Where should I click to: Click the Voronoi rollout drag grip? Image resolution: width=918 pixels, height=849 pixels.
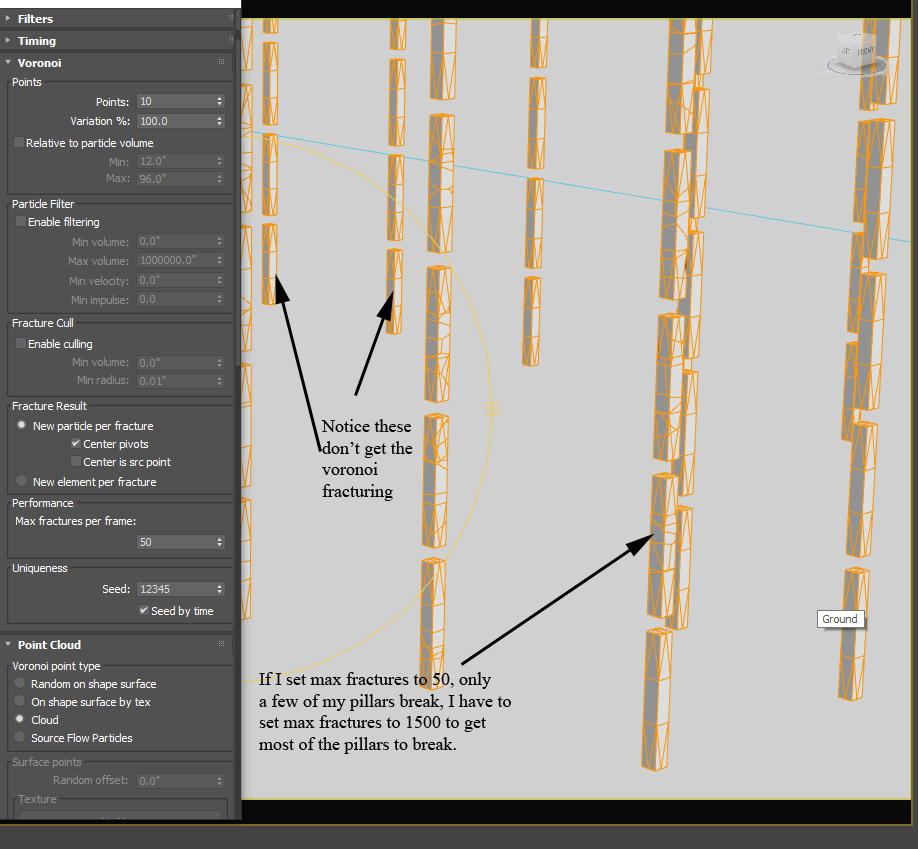pyautogui.click(x=222, y=62)
